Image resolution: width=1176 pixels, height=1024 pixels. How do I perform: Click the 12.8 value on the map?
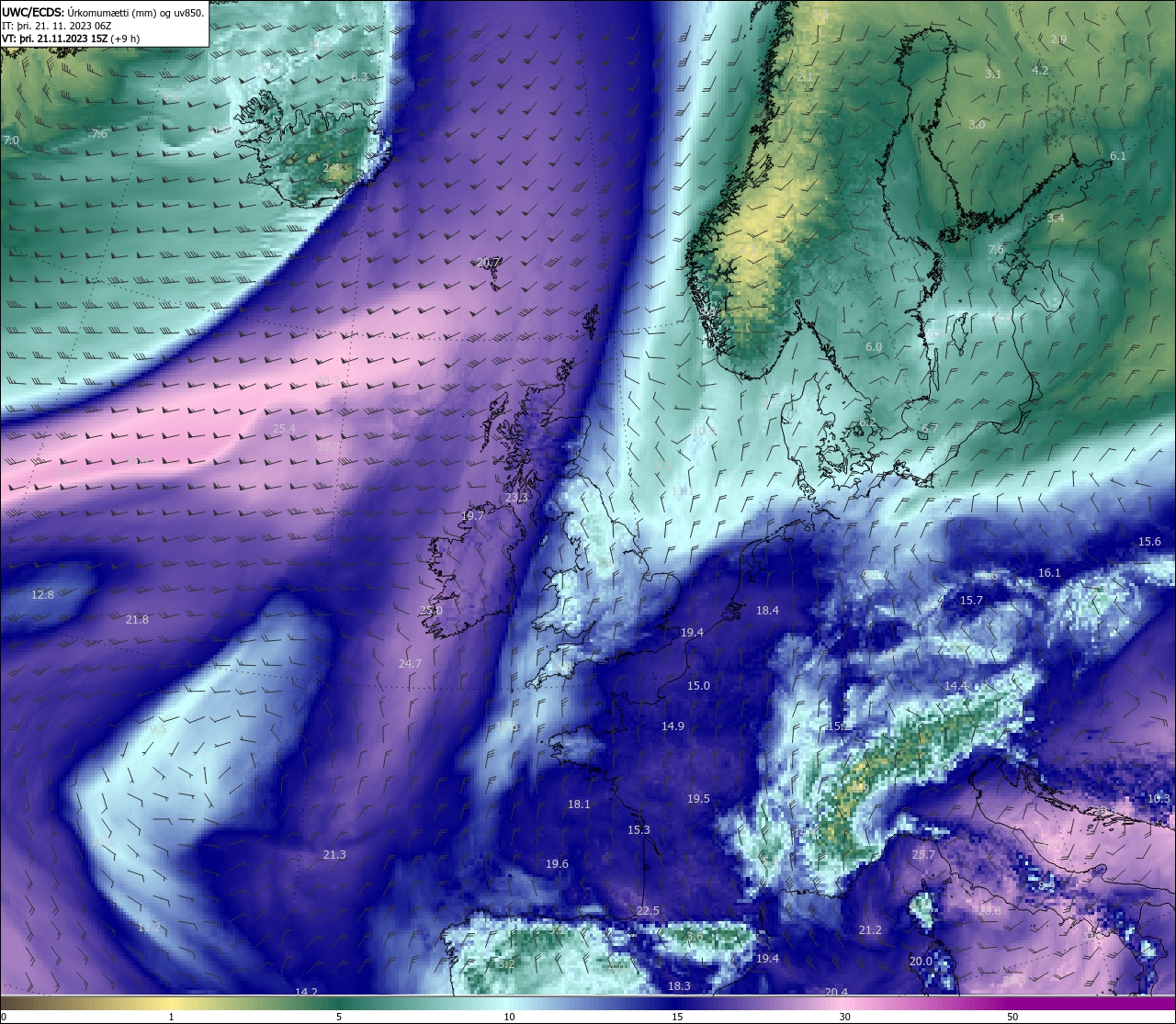[42, 594]
